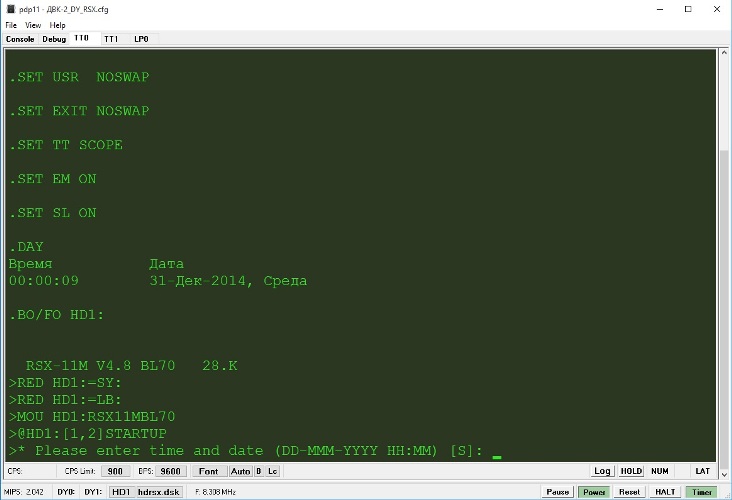The width and height of the screenshot is (732, 500).
Task: Switch to the Debug tab
Action: (x=54, y=39)
